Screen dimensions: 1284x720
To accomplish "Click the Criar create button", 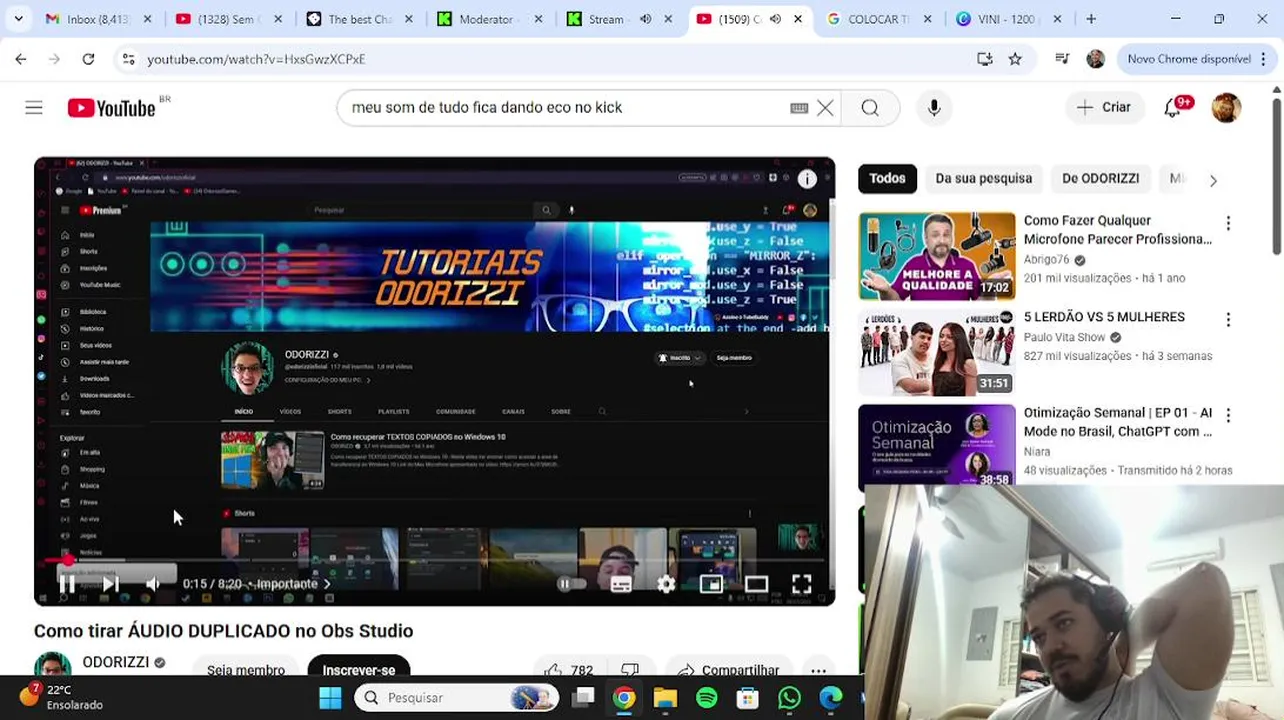I will coord(1104,107).
